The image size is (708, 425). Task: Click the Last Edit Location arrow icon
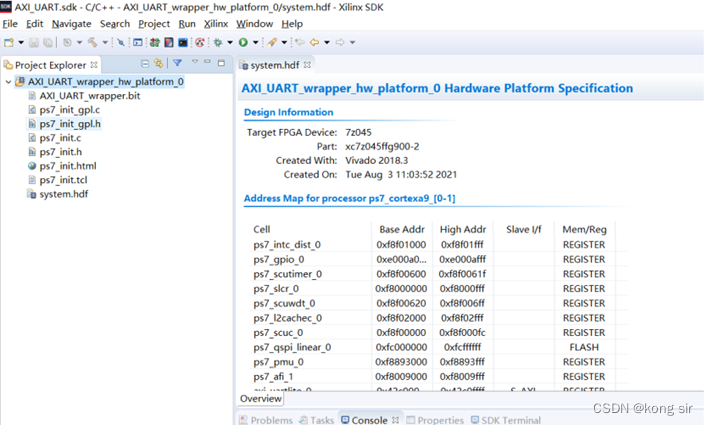pos(300,42)
